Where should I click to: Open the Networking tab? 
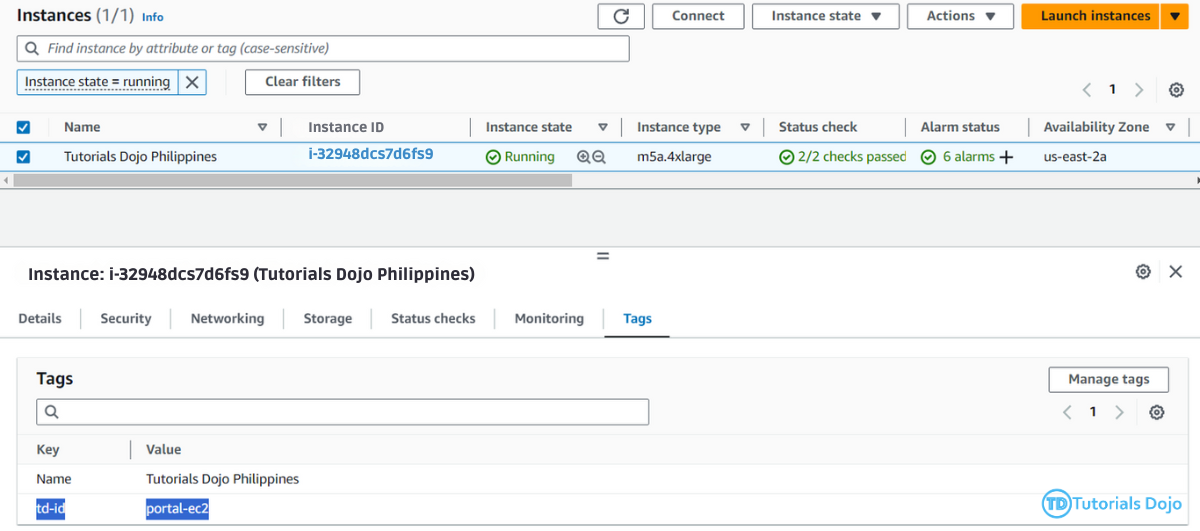[x=228, y=319]
